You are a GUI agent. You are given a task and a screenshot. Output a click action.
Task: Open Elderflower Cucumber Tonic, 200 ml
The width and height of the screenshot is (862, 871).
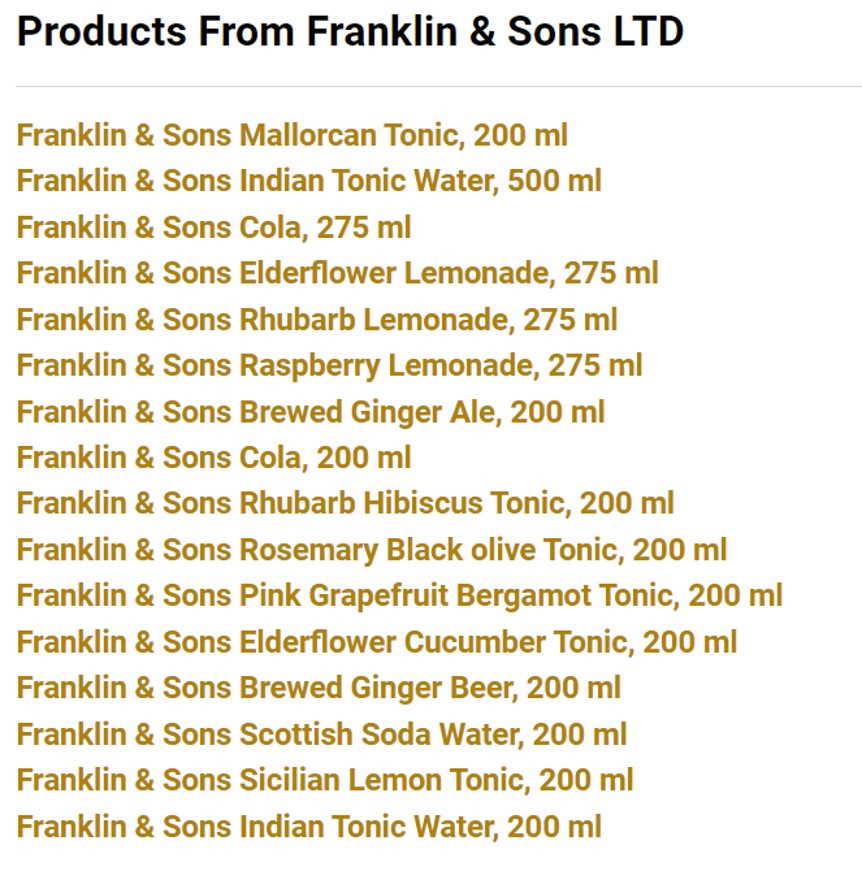tap(377, 642)
